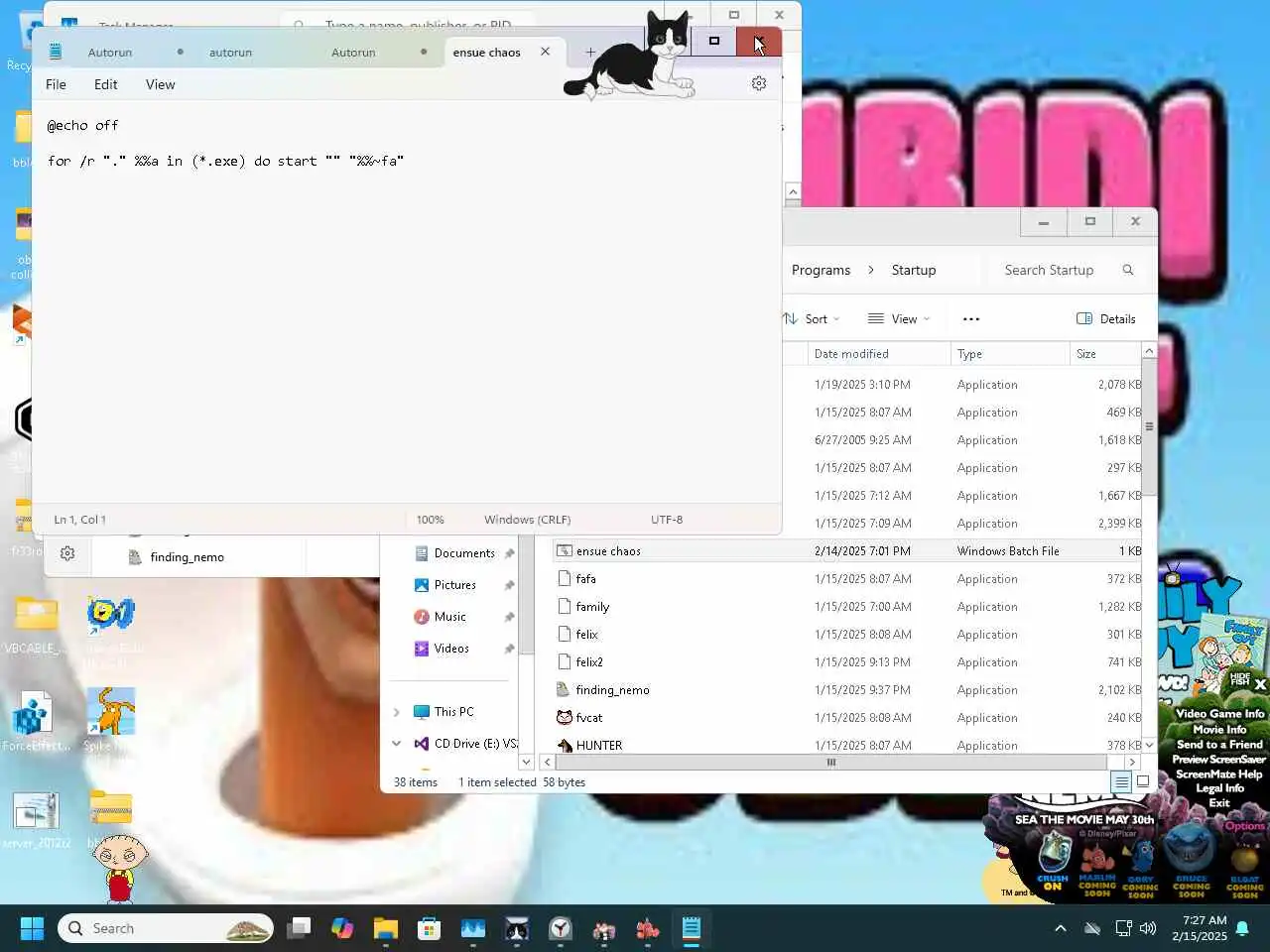Open the ForceEffect desktop icon
This screenshot has width=1270, height=952.
[x=36, y=721]
